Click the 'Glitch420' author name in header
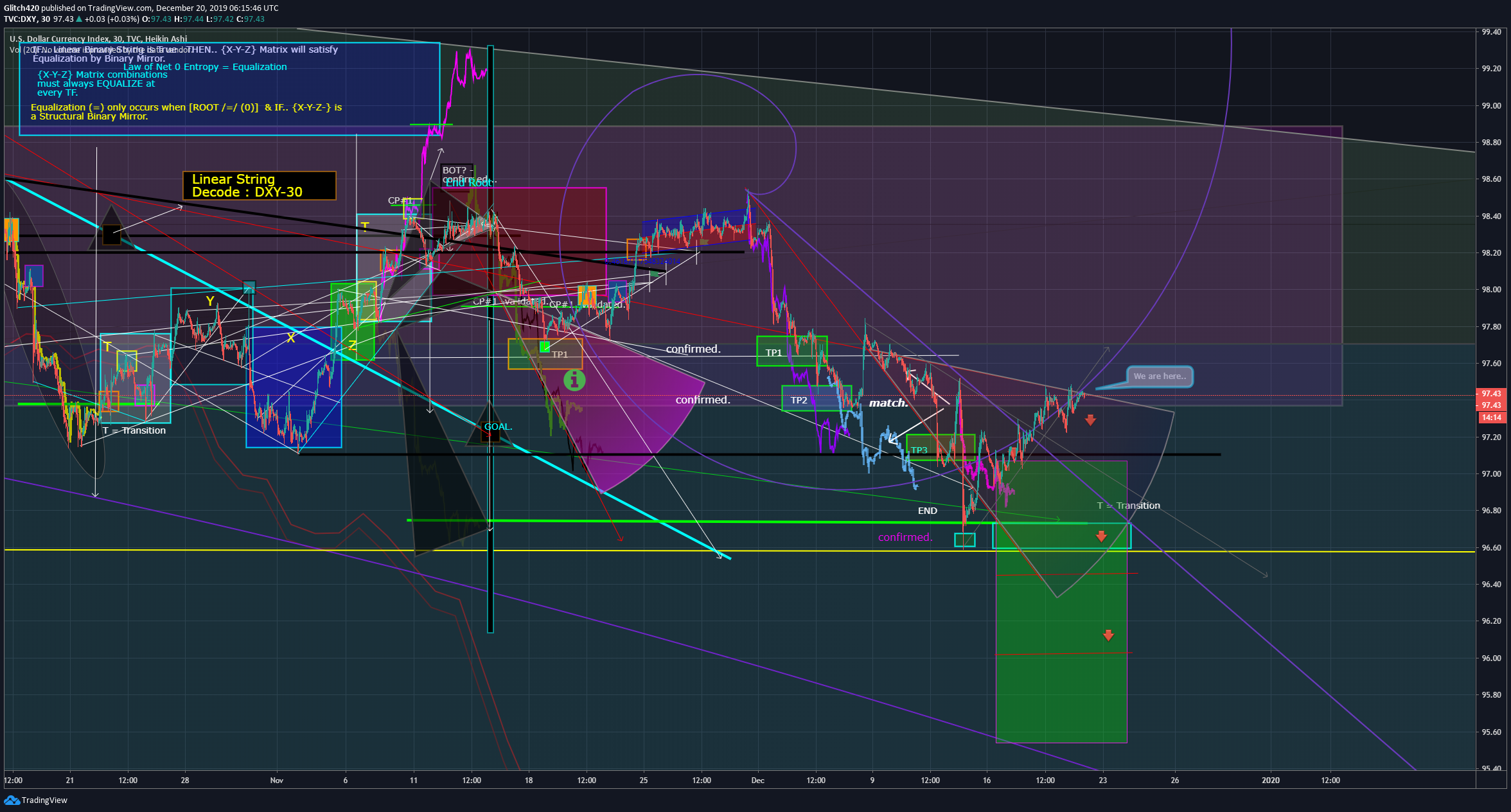 point(21,8)
